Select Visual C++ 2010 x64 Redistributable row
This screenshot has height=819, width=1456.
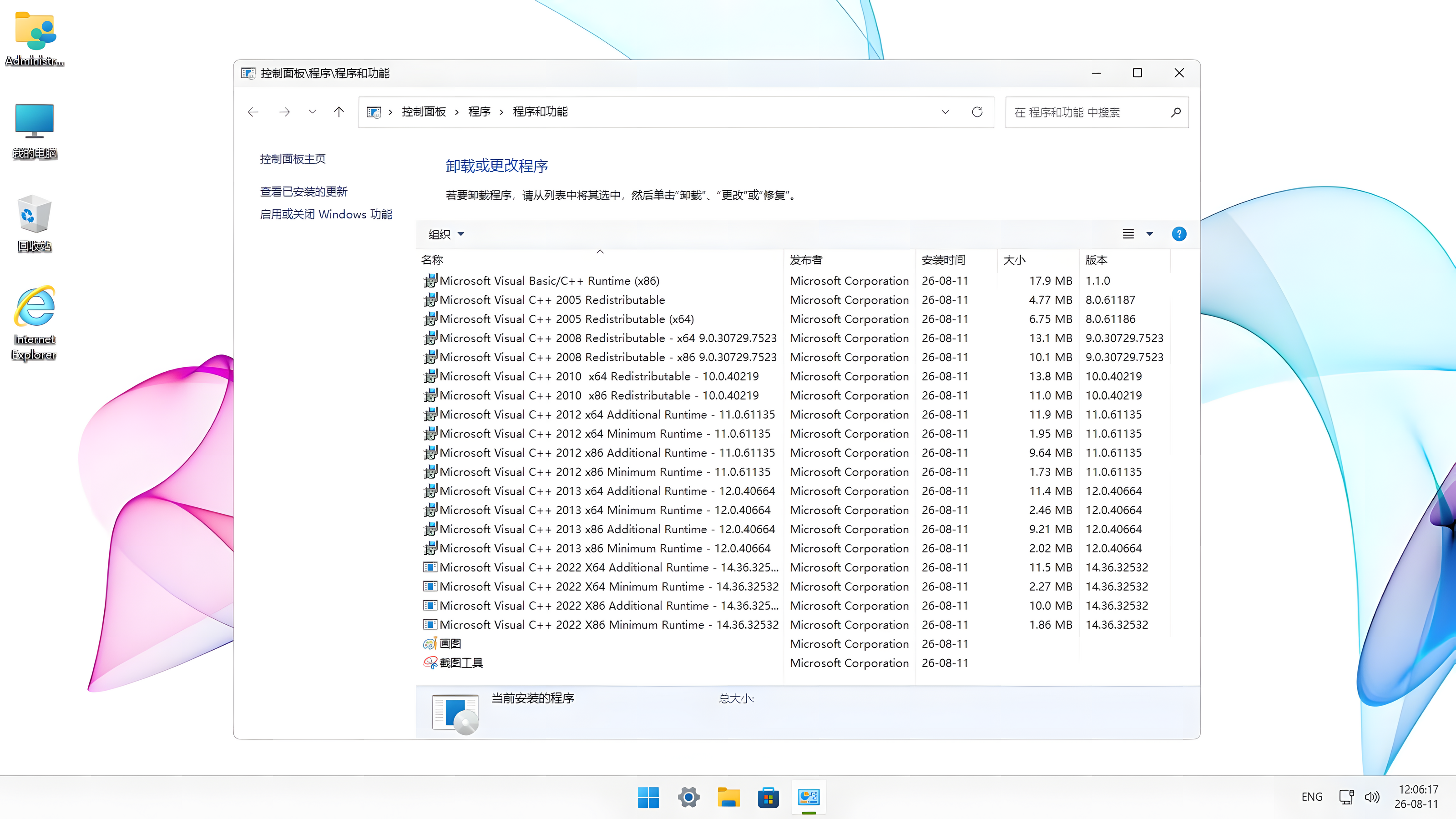794,376
